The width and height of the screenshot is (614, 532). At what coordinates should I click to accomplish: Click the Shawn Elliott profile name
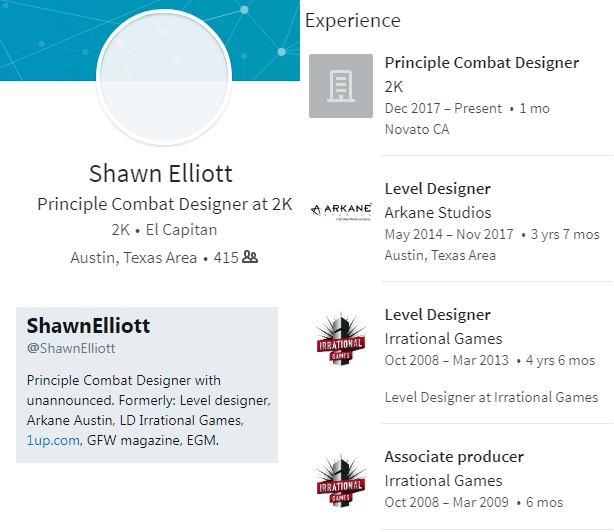tap(161, 173)
